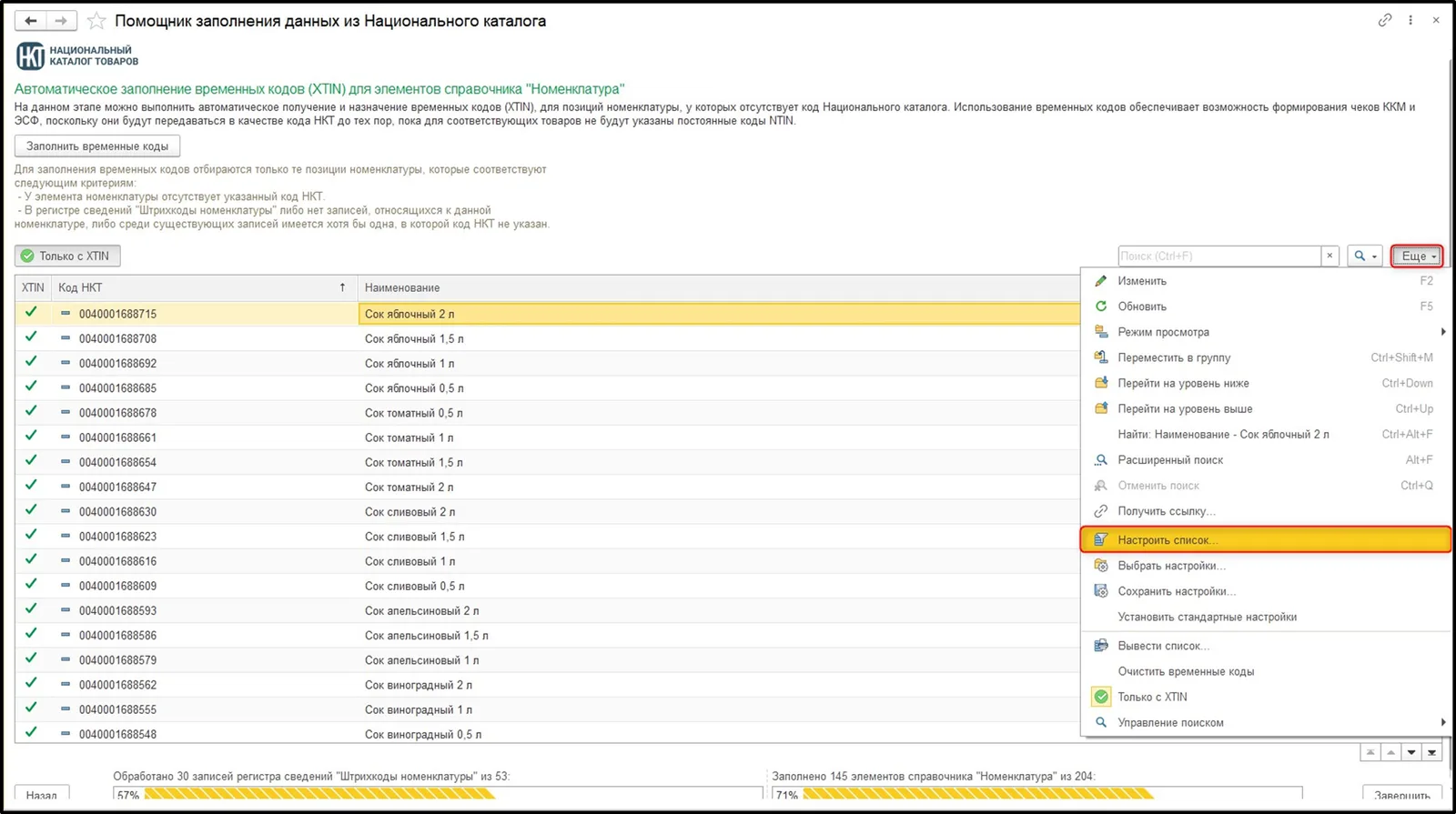Open the three-dot window menu

pos(1410,20)
